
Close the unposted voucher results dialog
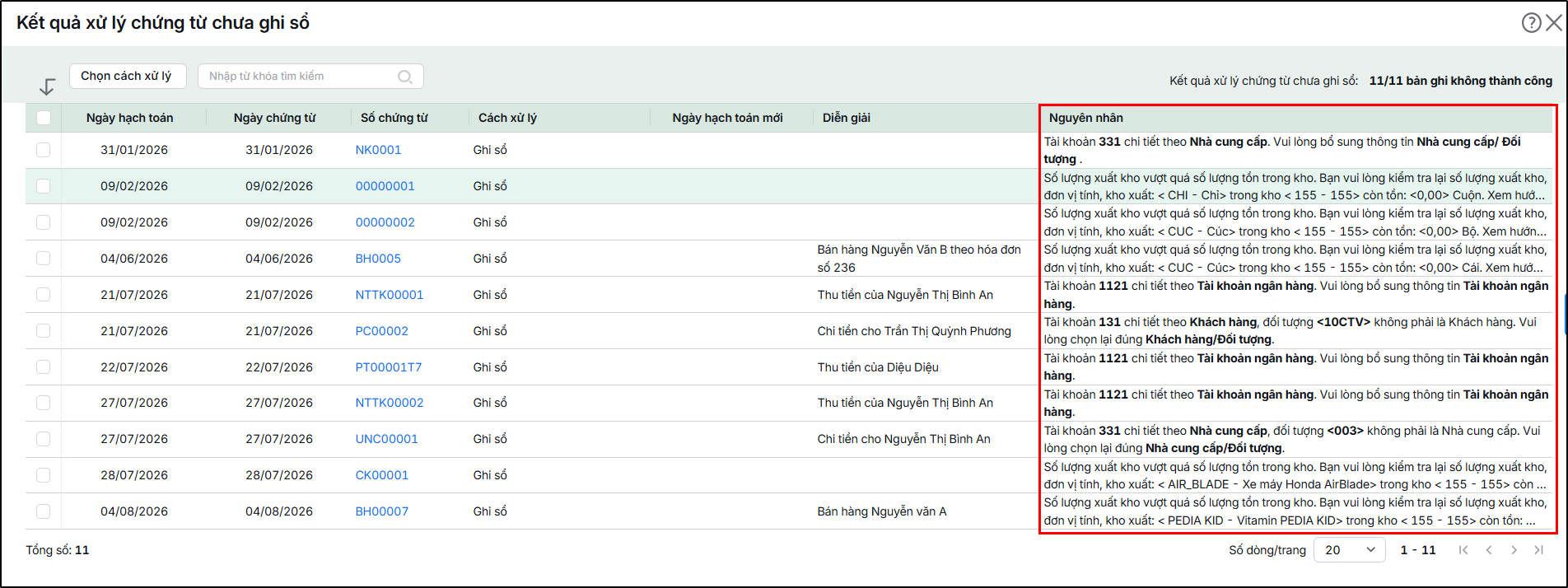1554,23
